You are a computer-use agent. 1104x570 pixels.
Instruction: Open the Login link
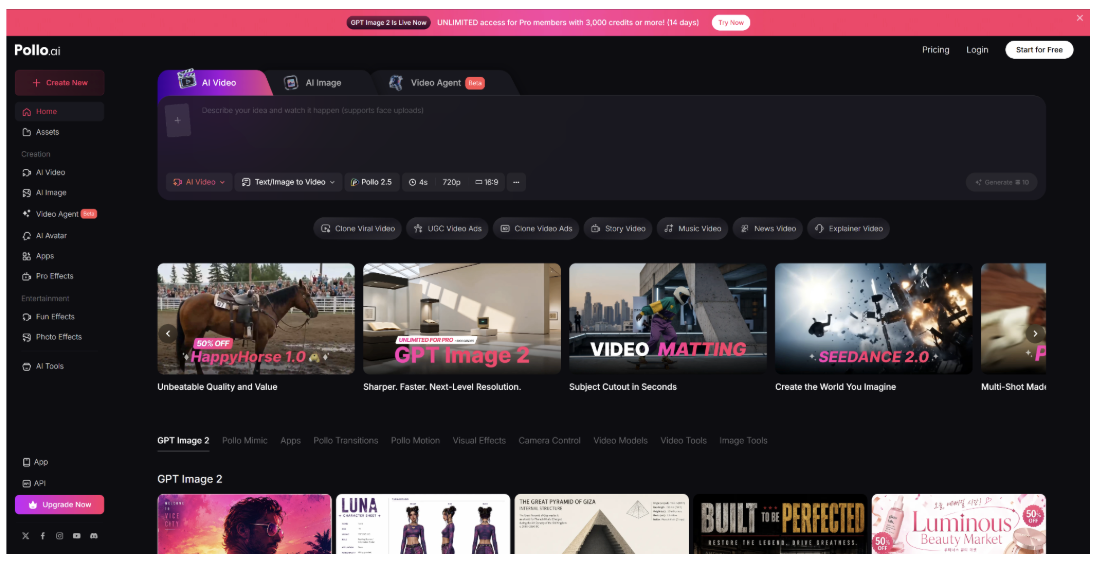click(x=977, y=50)
